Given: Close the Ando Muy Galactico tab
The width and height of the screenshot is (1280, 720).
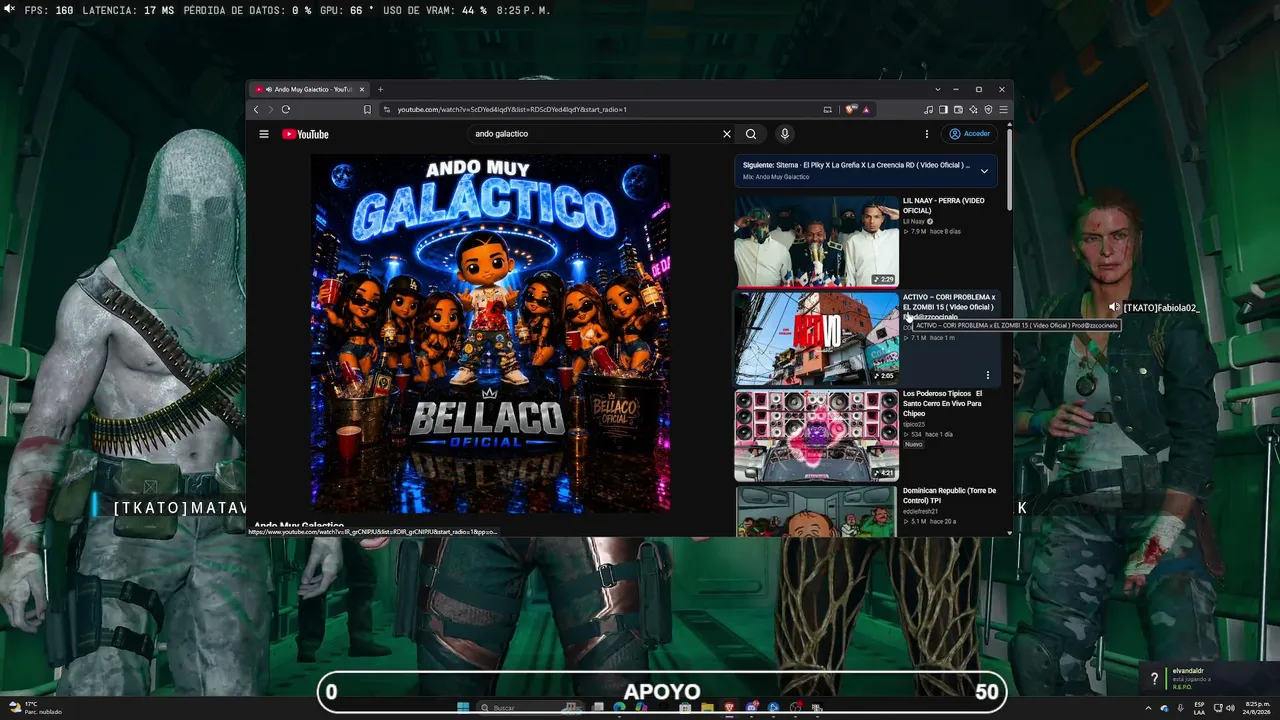Looking at the screenshot, I should (361, 89).
